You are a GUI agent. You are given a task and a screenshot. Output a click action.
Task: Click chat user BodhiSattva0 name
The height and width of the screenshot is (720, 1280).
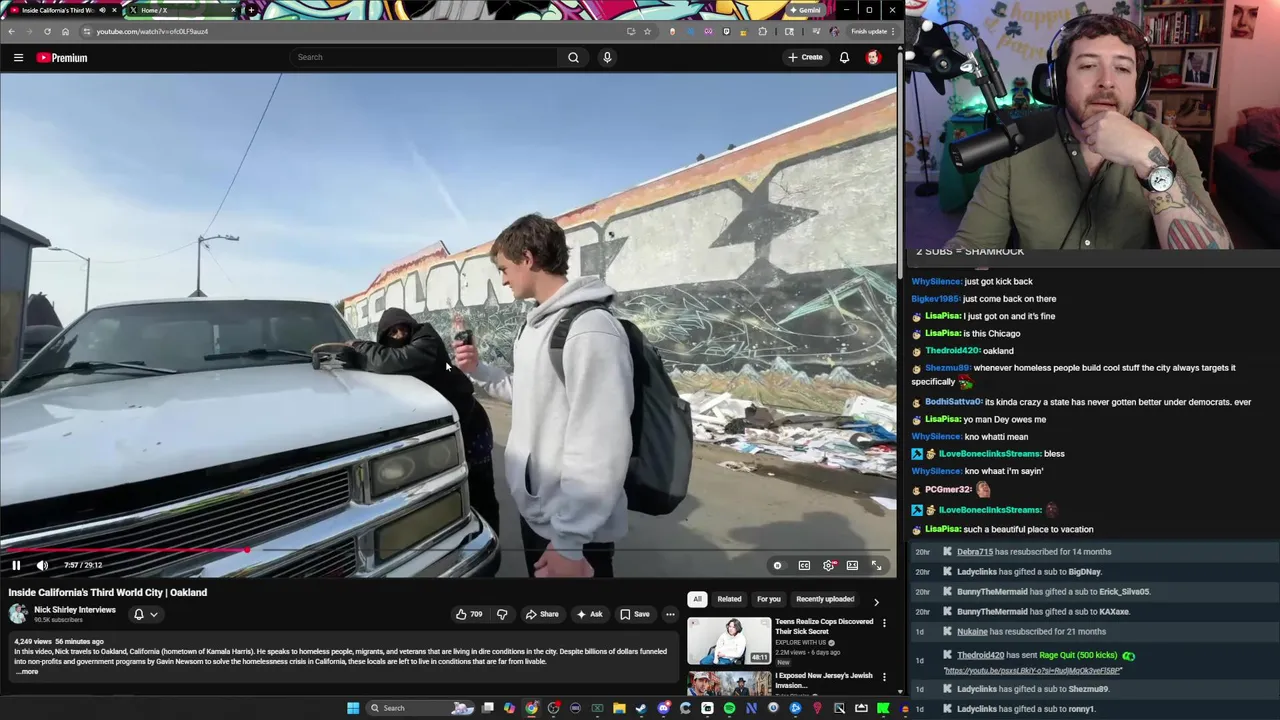tap(953, 402)
